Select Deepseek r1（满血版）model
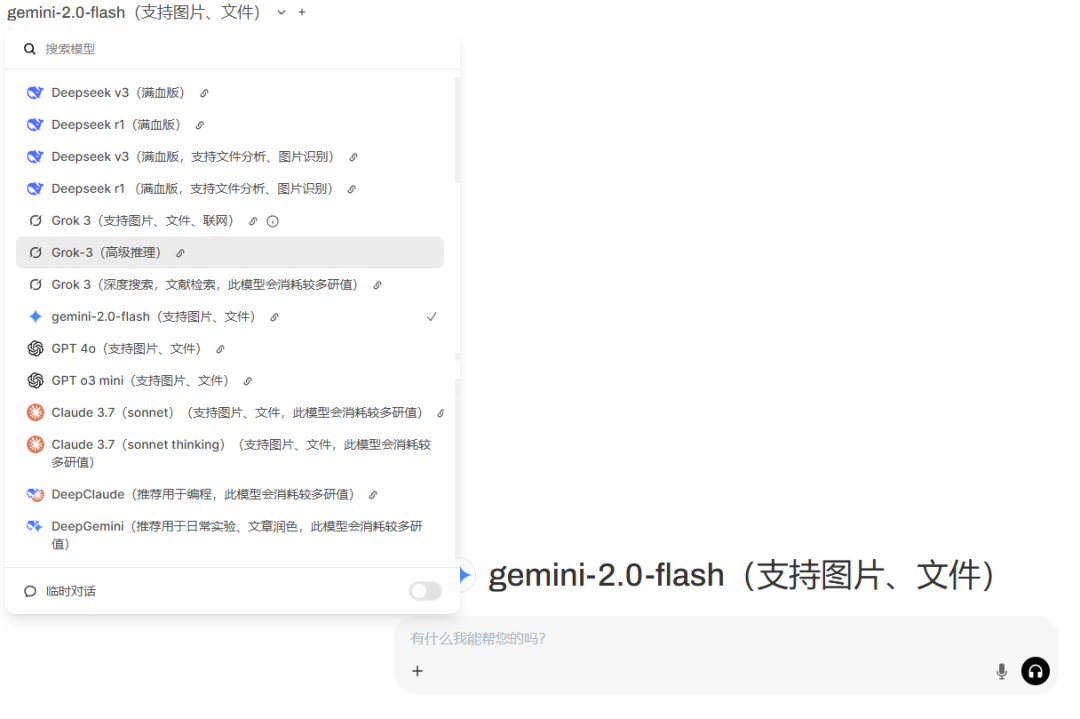 229,125
